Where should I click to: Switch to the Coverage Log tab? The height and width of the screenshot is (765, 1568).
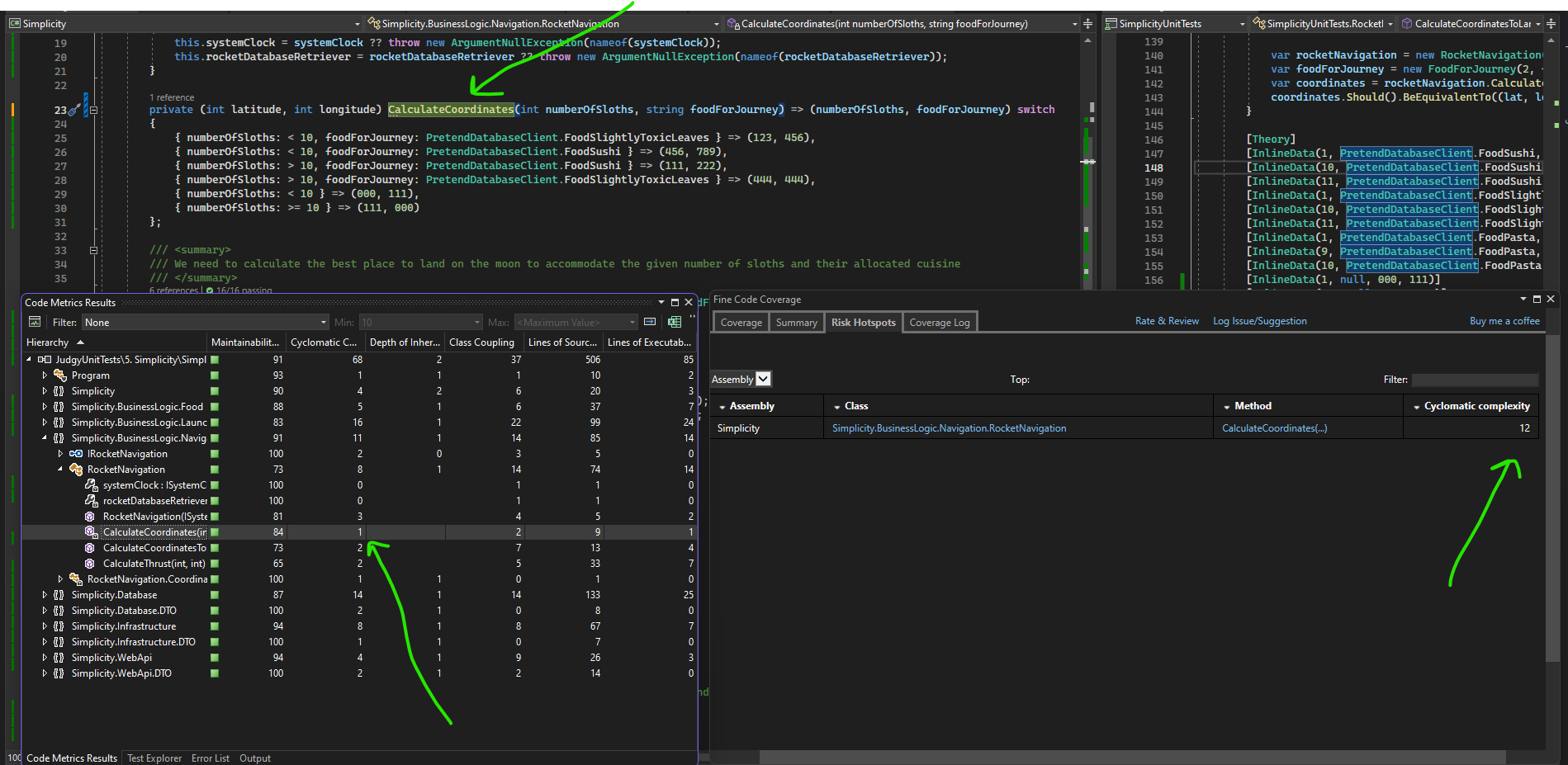(940, 322)
